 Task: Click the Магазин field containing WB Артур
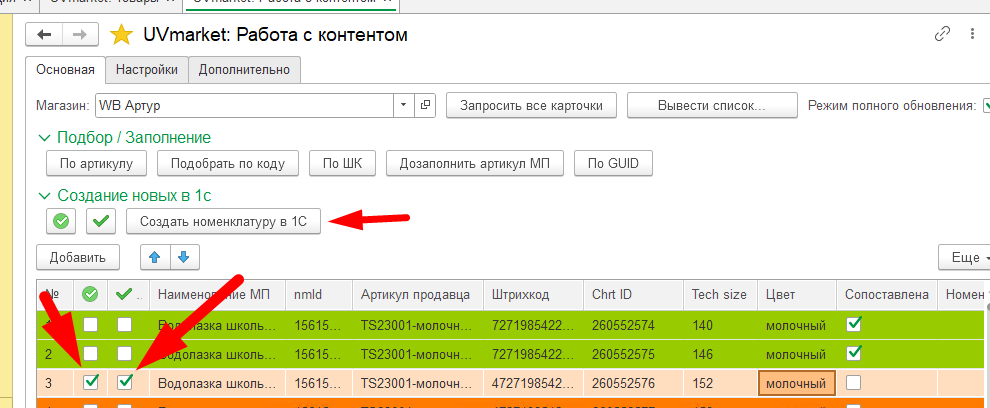pyautogui.click(x=244, y=105)
